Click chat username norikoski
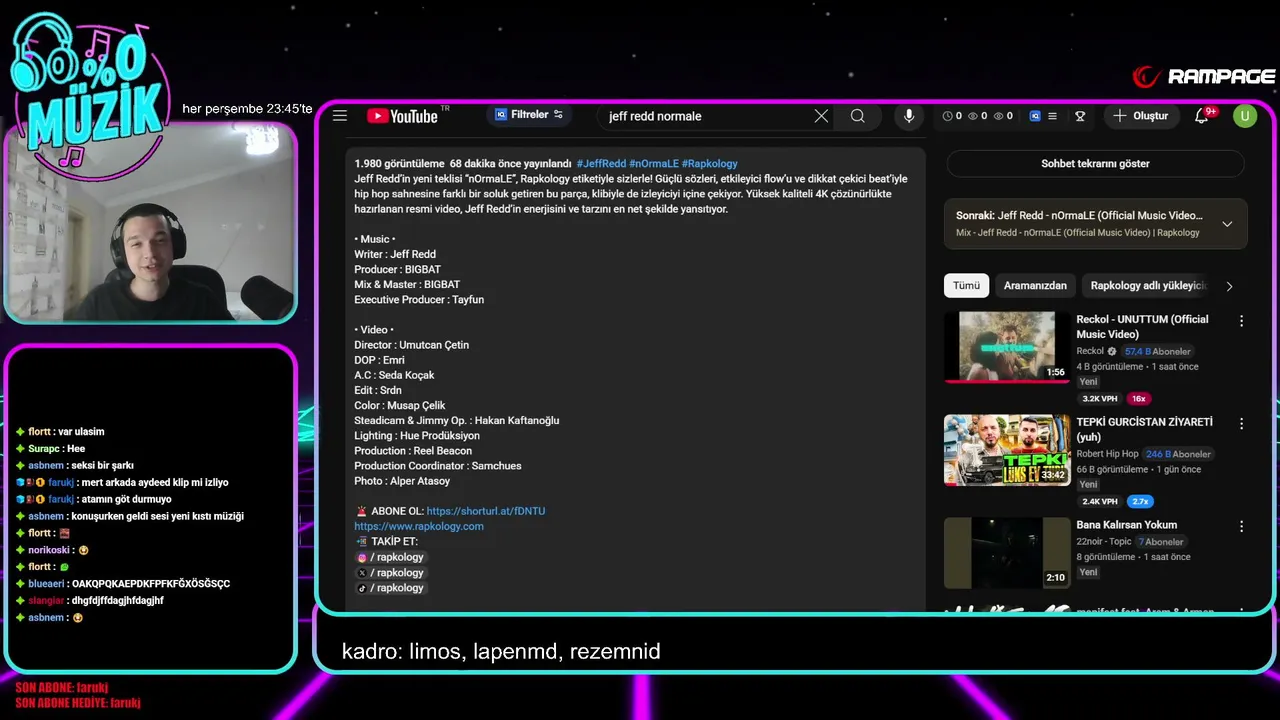The image size is (1280, 720). pyautogui.click(x=50, y=550)
